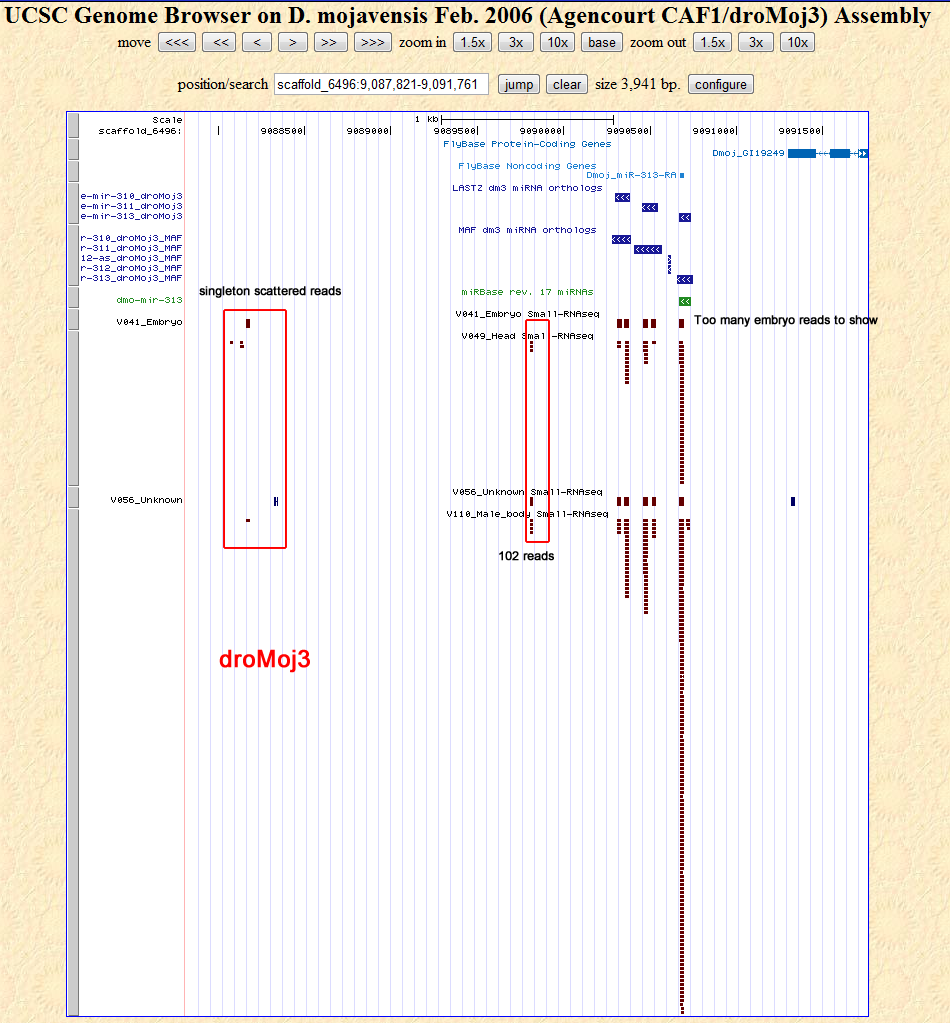This screenshot has width=950, height=1023.
Task: Zoom in 3x
Action: 515,42
